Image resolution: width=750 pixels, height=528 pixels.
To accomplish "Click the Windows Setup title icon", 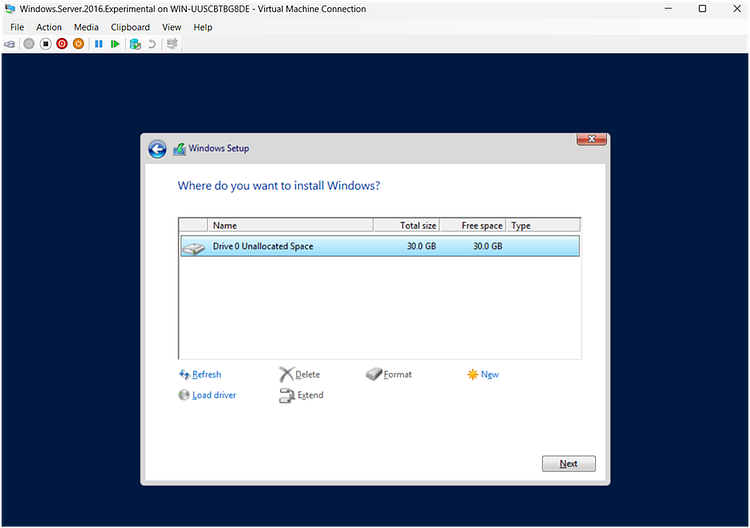I will [179, 149].
